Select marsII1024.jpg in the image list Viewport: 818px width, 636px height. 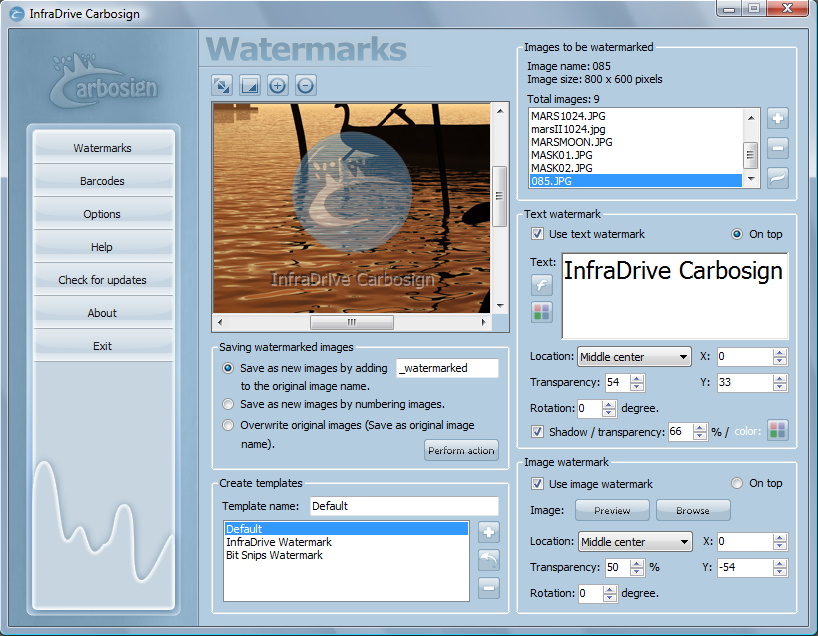click(x=635, y=129)
